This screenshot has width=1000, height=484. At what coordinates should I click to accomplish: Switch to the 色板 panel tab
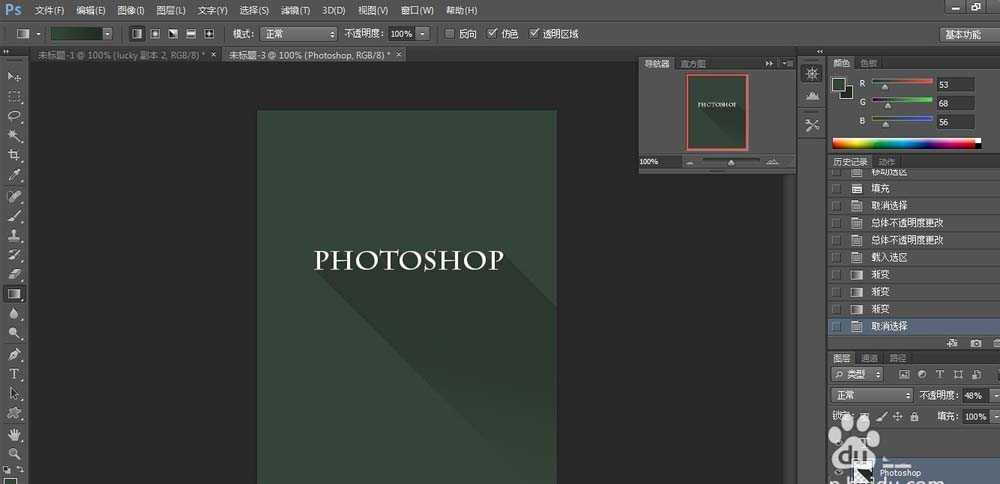868,62
